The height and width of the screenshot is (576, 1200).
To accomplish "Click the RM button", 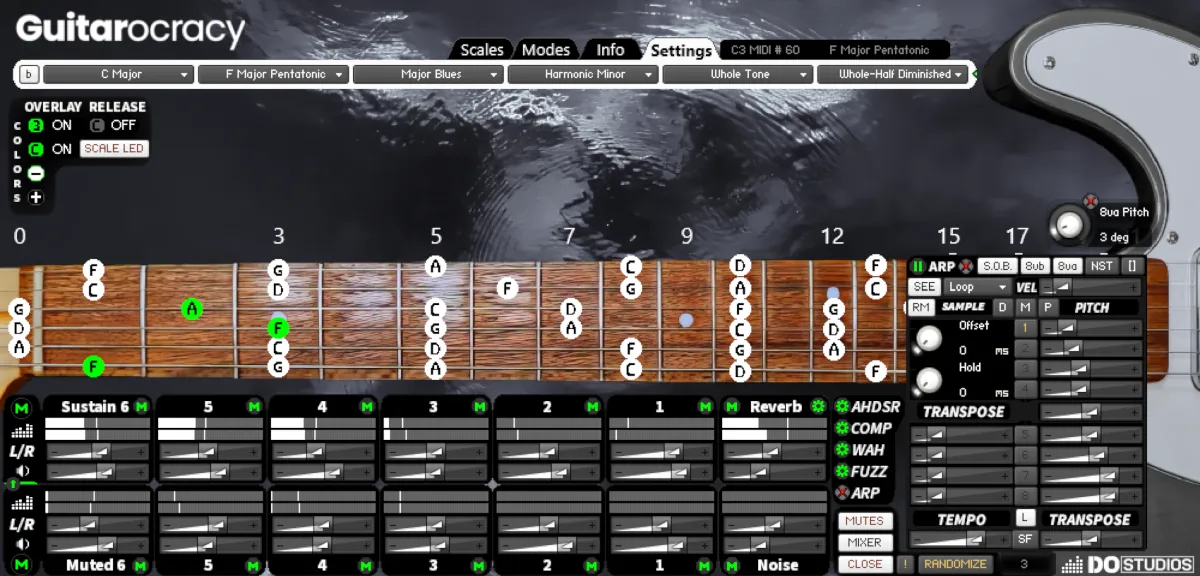I will [x=921, y=307].
